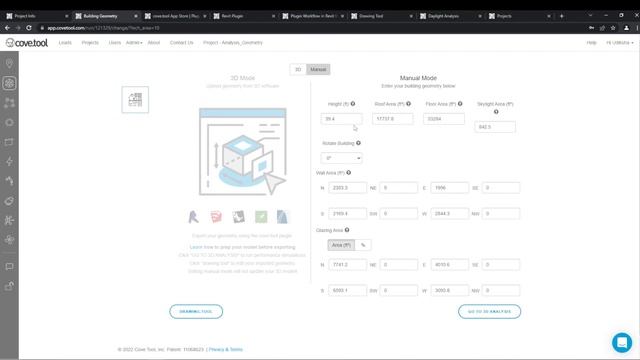
Task: Bookmark the page with star icon
Action: (x=613, y=28)
